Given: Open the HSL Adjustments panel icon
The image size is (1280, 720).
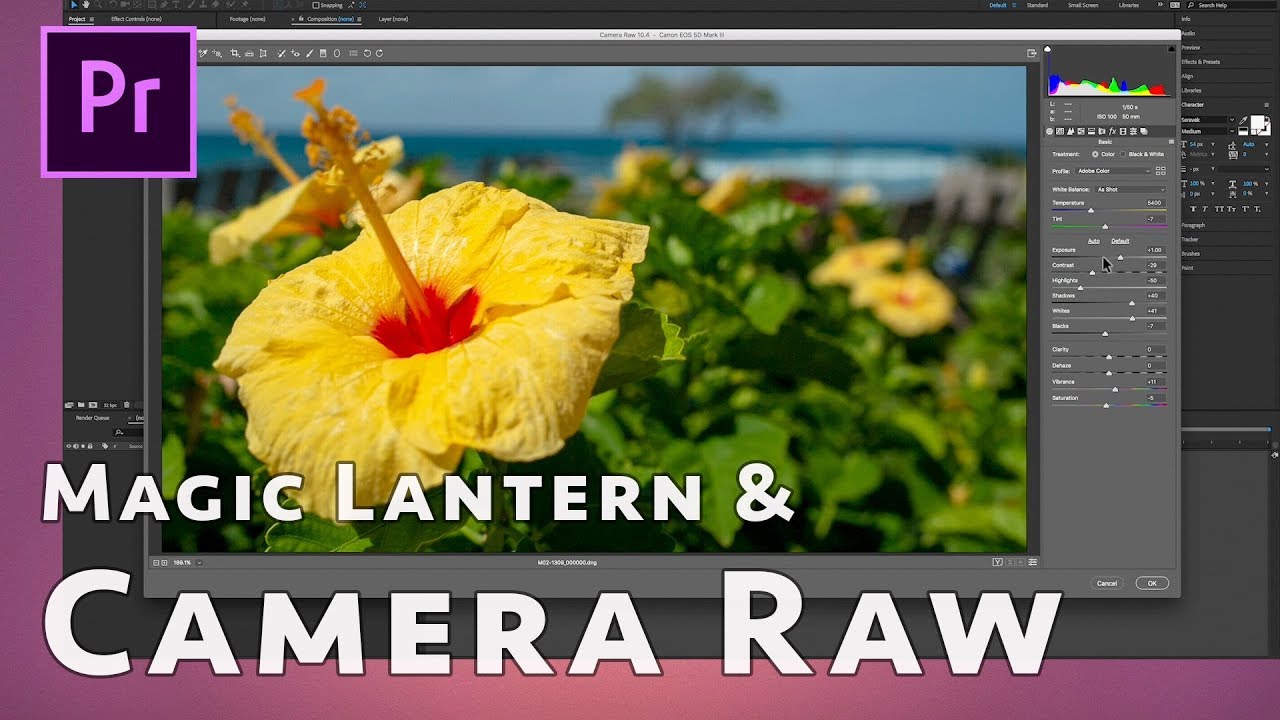Looking at the screenshot, I should 1081,131.
